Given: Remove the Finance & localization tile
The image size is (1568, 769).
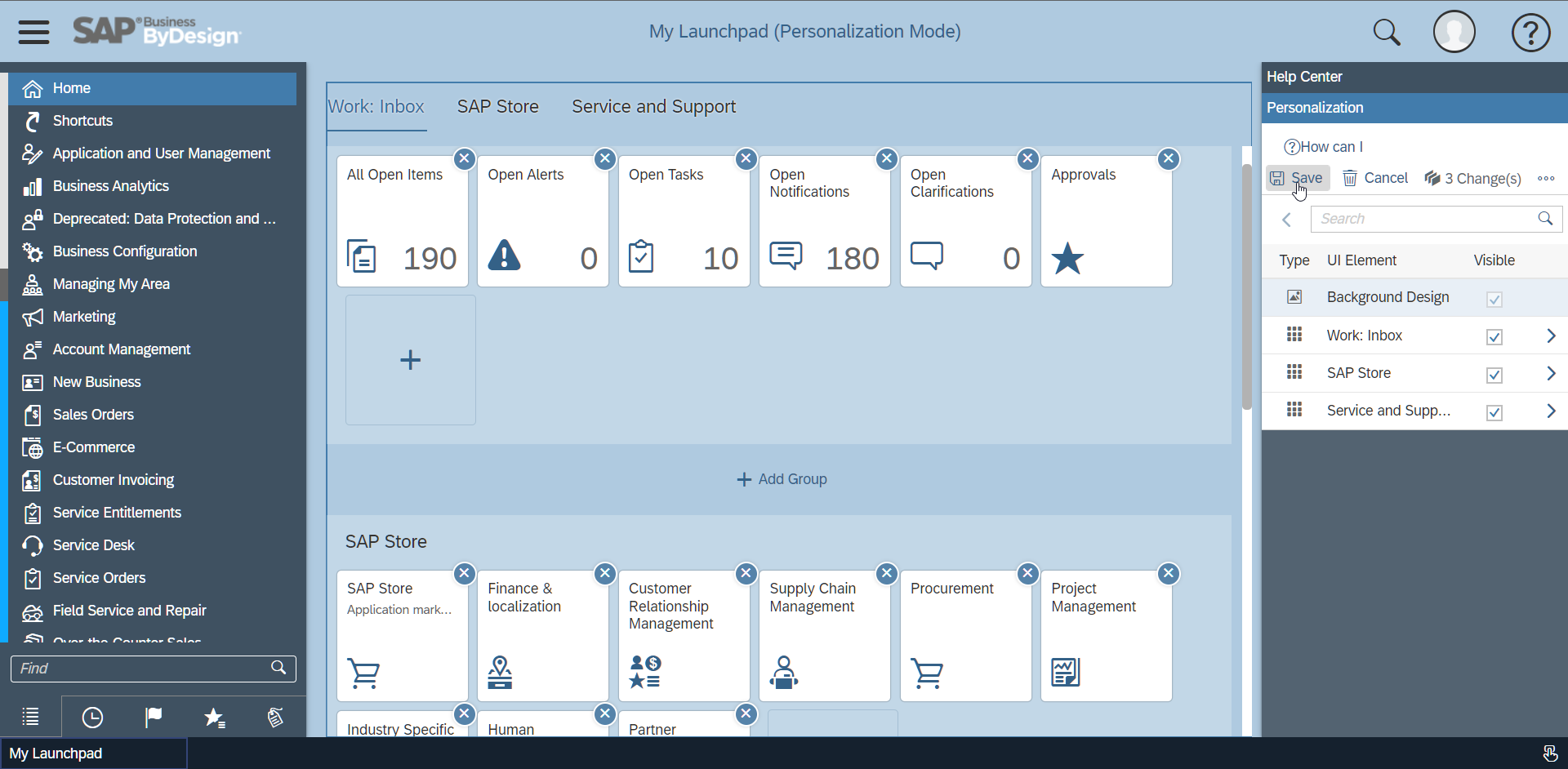Looking at the screenshot, I should pos(605,573).
